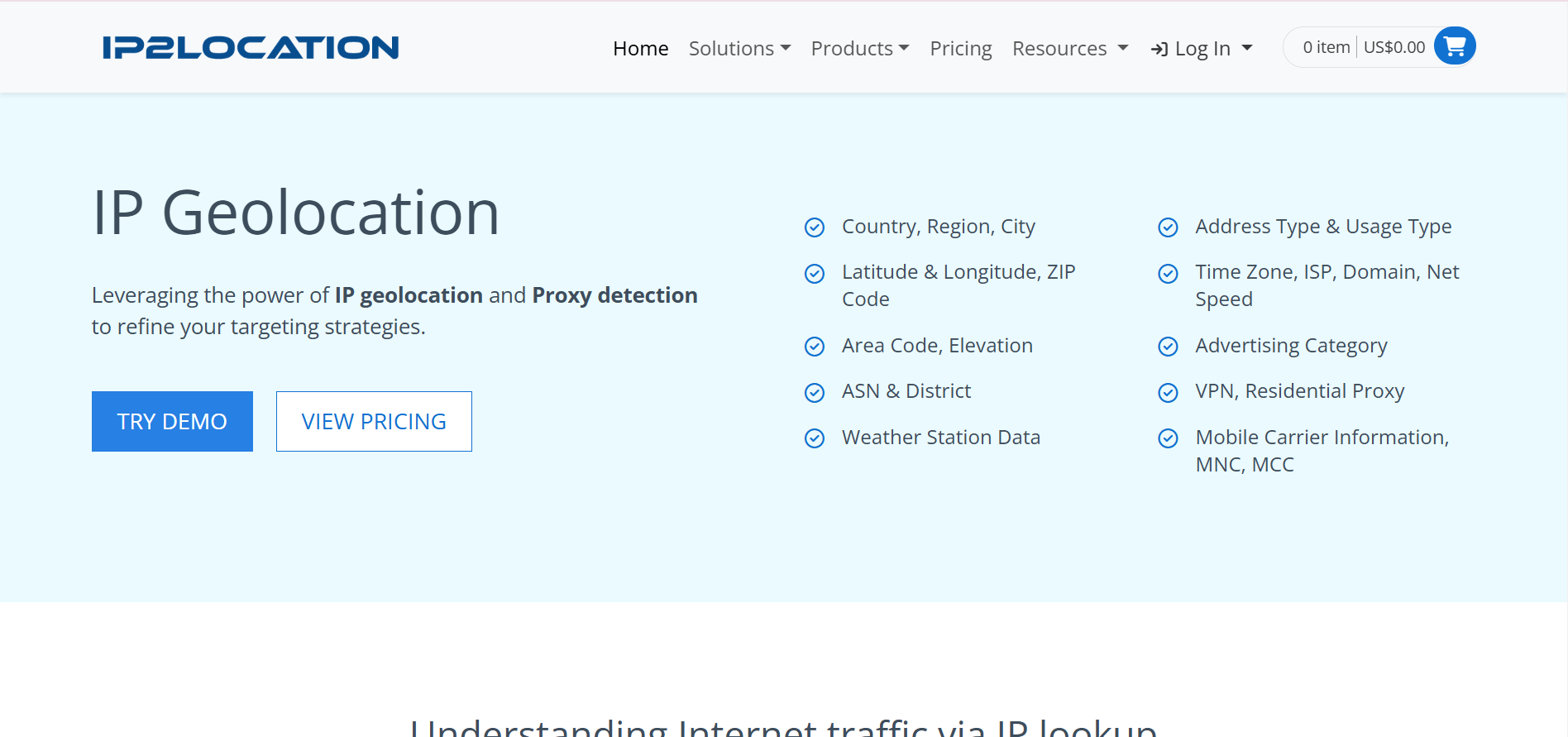Open the shopping cart icon
Image resolution: width=1568 pixels, height=737 pixels.
1455,46
